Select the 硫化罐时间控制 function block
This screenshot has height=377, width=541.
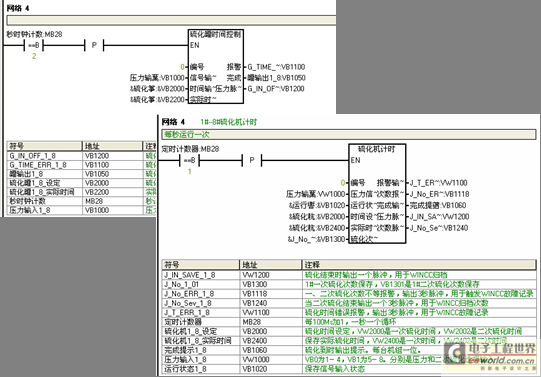coord(216,67)
